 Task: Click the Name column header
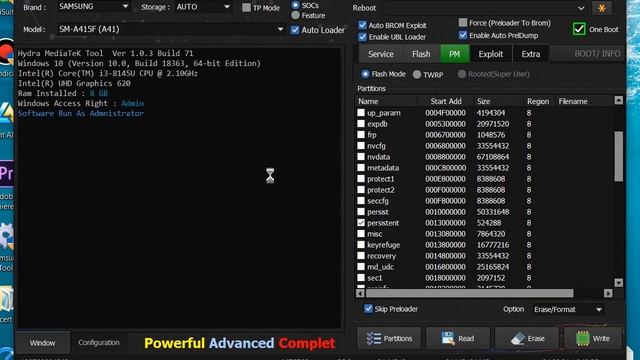click(x=386, y=101)
